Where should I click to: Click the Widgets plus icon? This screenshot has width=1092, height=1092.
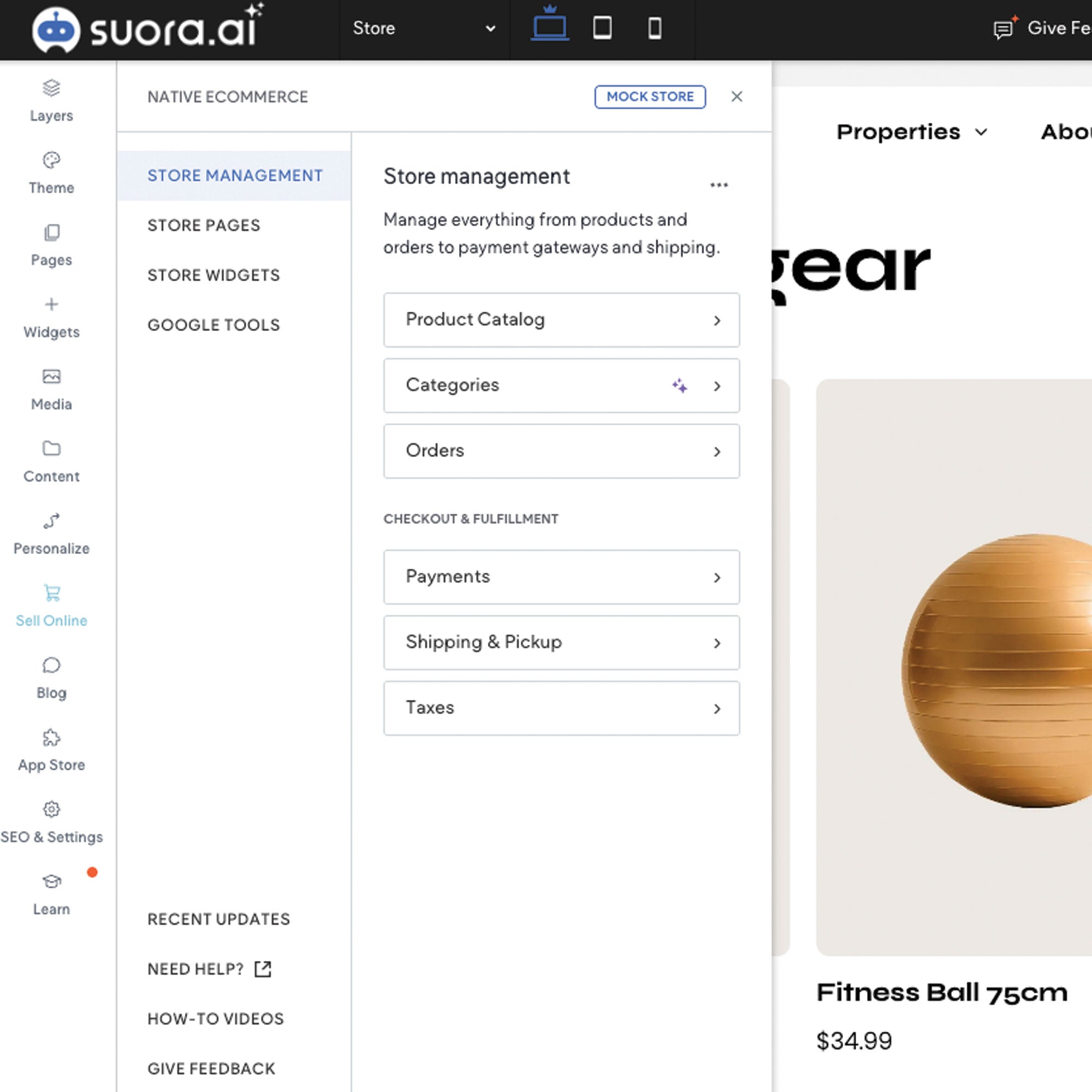(51, 305)
